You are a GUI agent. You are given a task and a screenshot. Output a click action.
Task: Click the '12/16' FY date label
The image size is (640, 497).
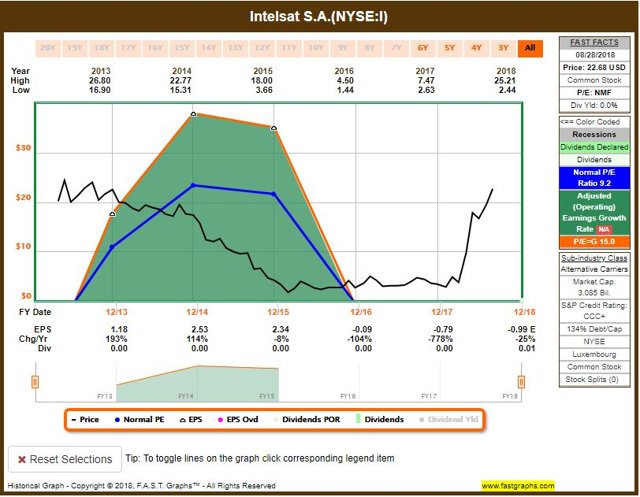361,312
